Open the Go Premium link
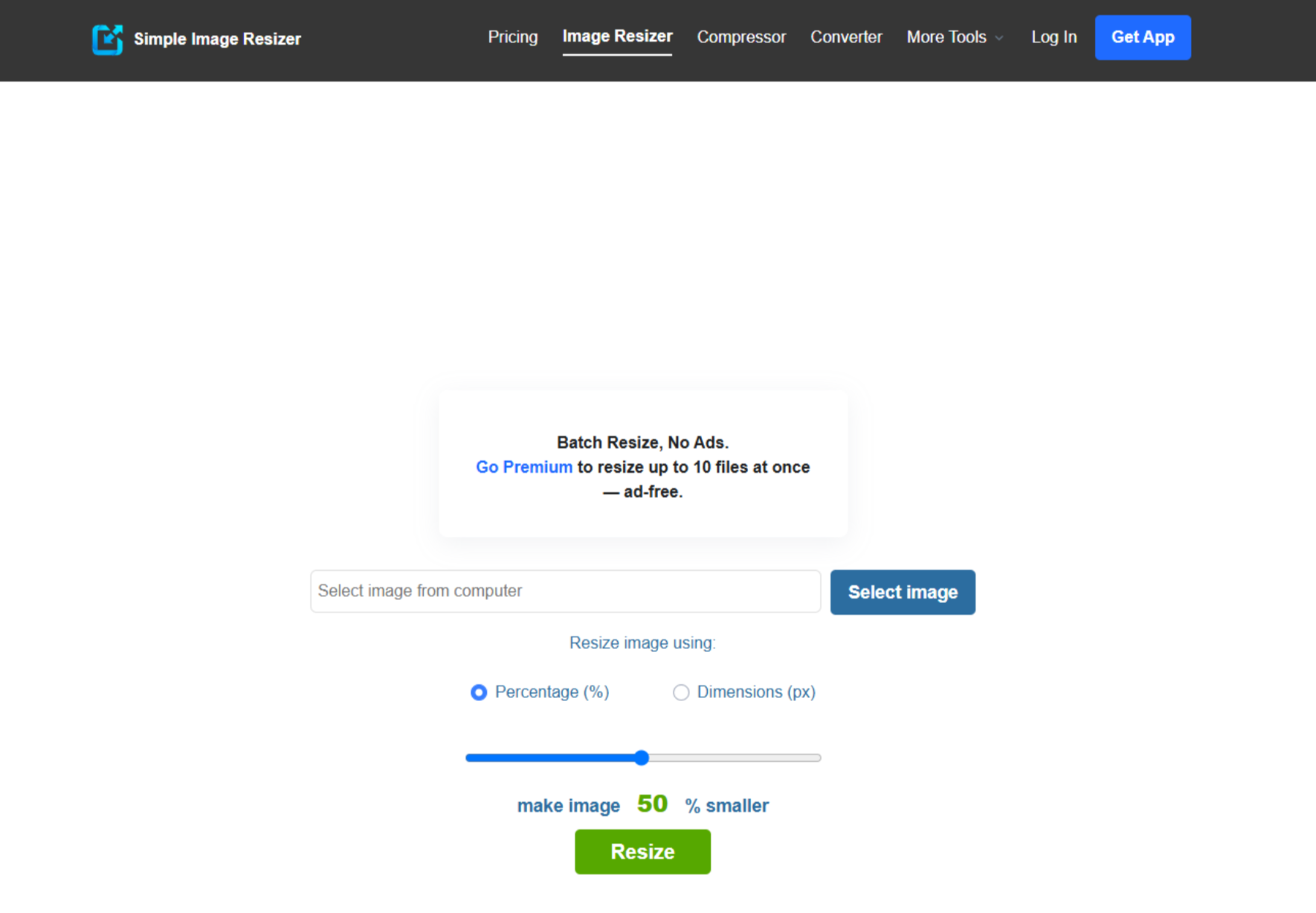Screen dimensions: 1316x913 [523, 466]
